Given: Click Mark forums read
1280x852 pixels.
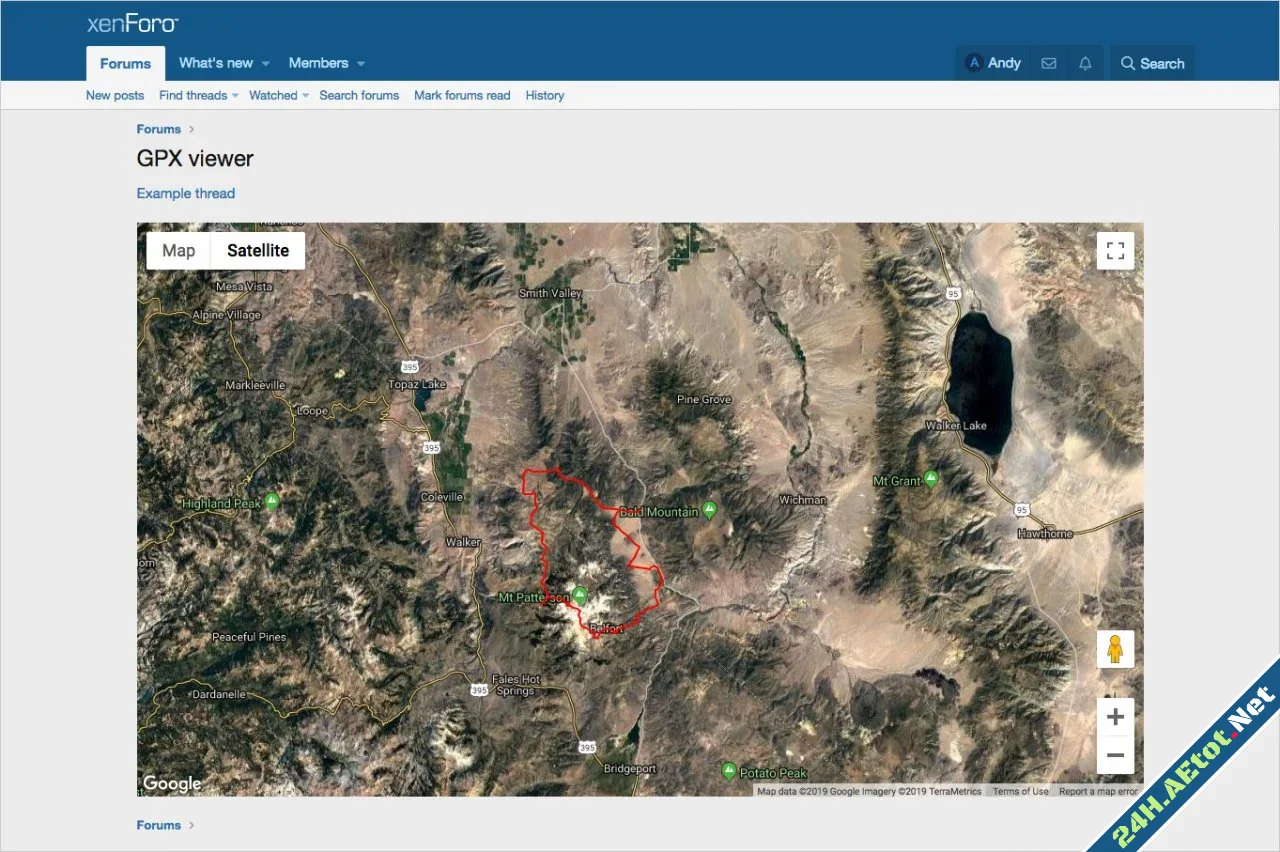Looking at the screenshot, I should 461,95.
